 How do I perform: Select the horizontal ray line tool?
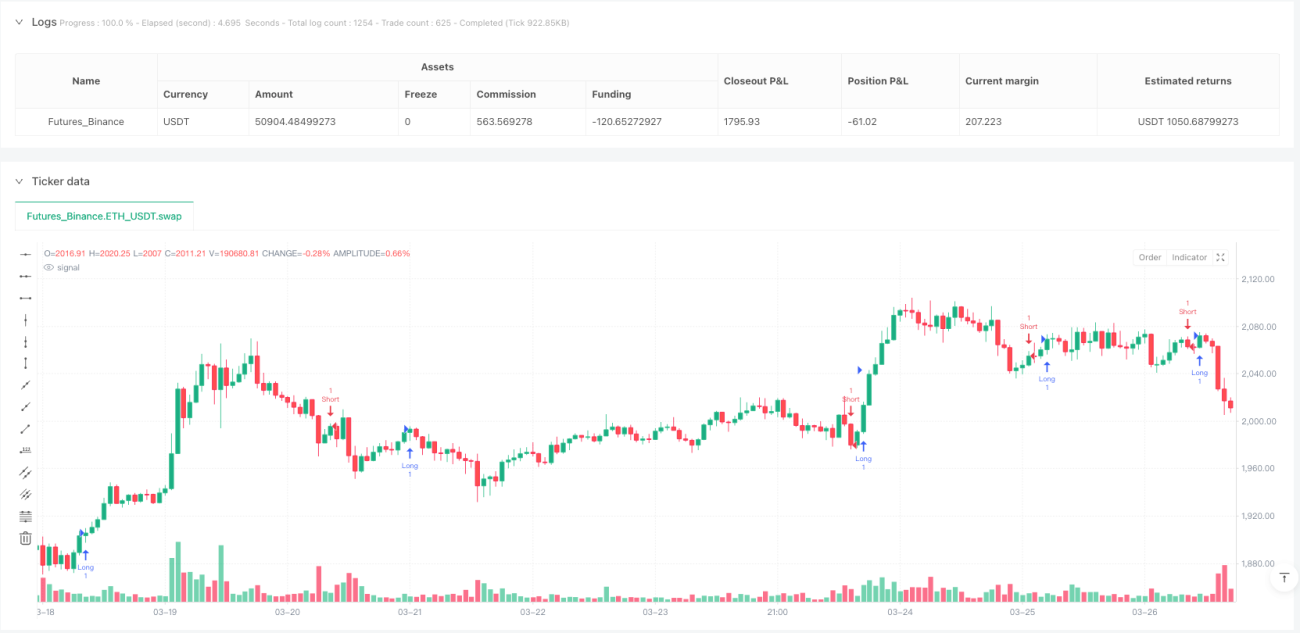25,276
